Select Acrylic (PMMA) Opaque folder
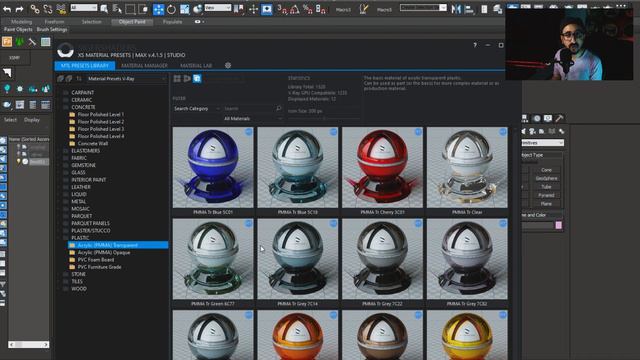640x360 pixels. point(104,252)
